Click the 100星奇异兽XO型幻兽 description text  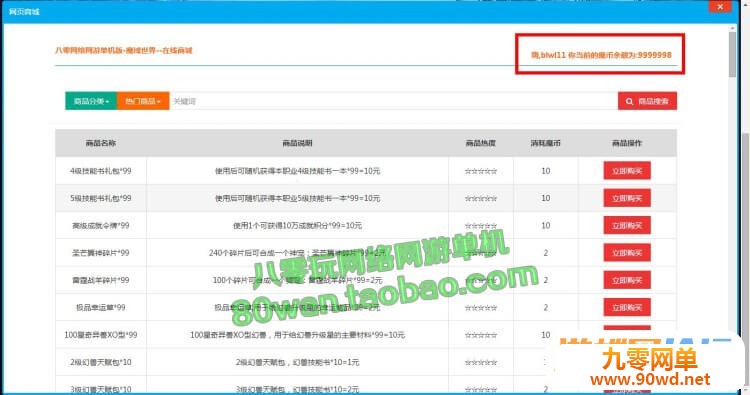pyautogui.click(x=297, y=335)
